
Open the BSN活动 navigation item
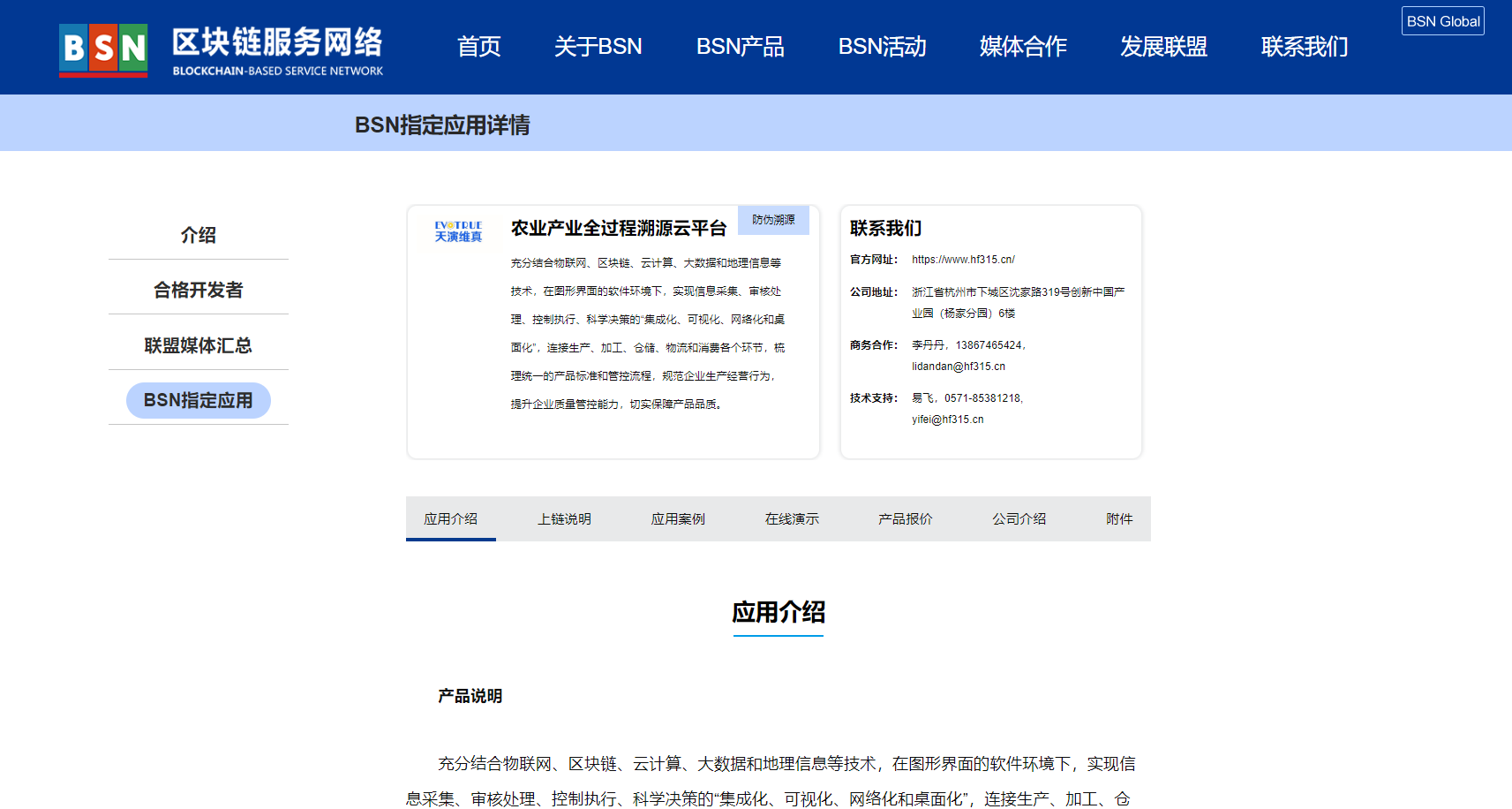pyautogui.click(x=882, y=47)
